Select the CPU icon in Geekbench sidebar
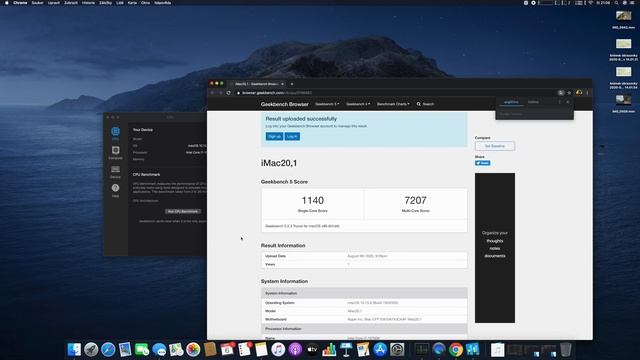Image resolution: width=640 pixels, height=360 pixels. (x=116, y=132)
